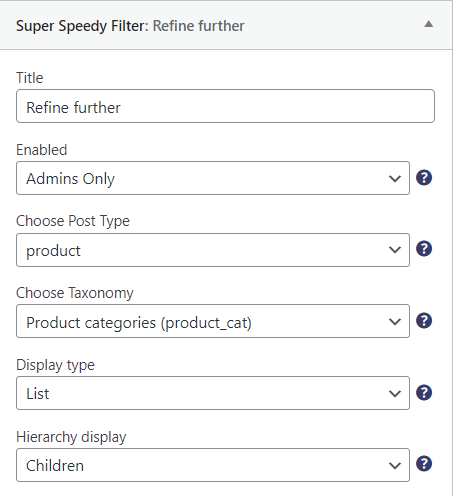Click the Enabled field label
This screenshot has width=457, height=496.
(x=42, y=150)
